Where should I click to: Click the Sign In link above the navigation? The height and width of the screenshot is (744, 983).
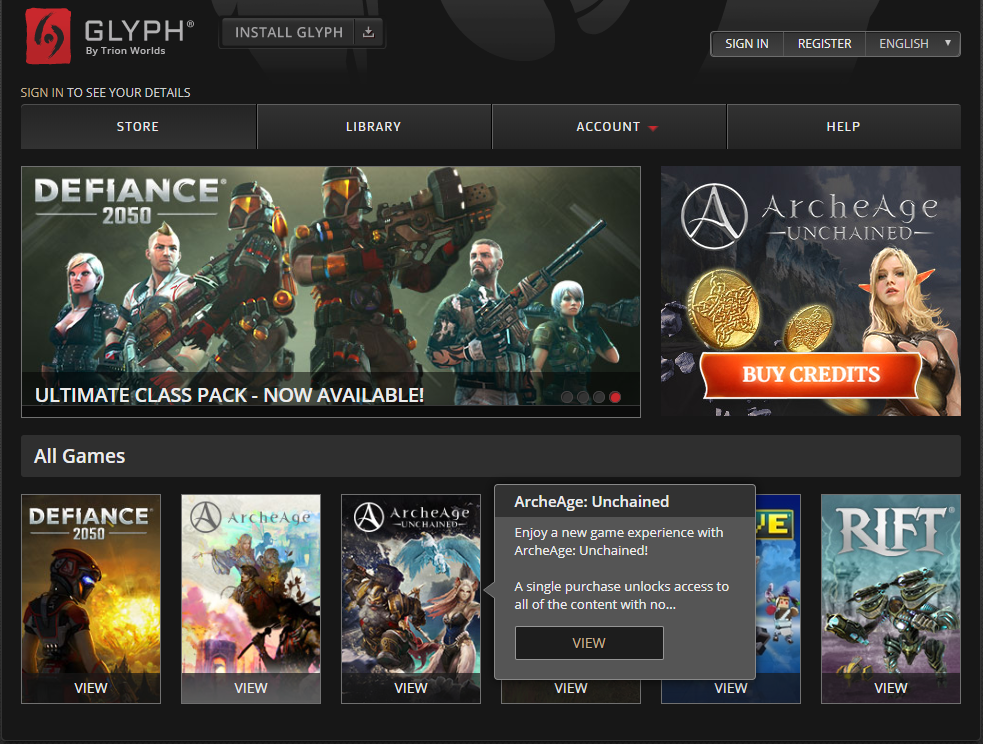(x=42, y=93)
